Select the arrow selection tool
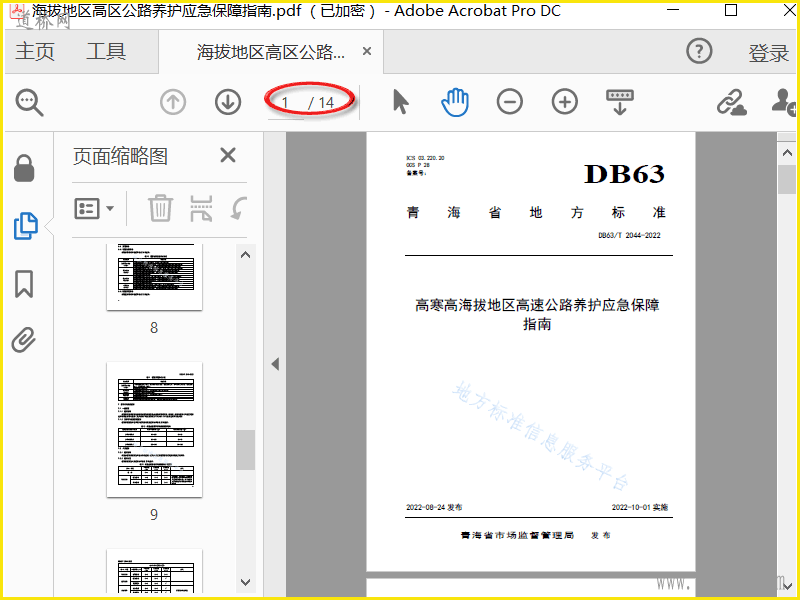Image resolution: width=800 pixels, height=600 pixels. coord(401,102)
